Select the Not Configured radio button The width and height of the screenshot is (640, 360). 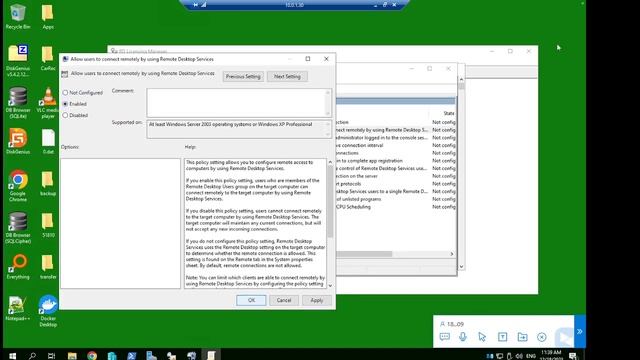65,93
